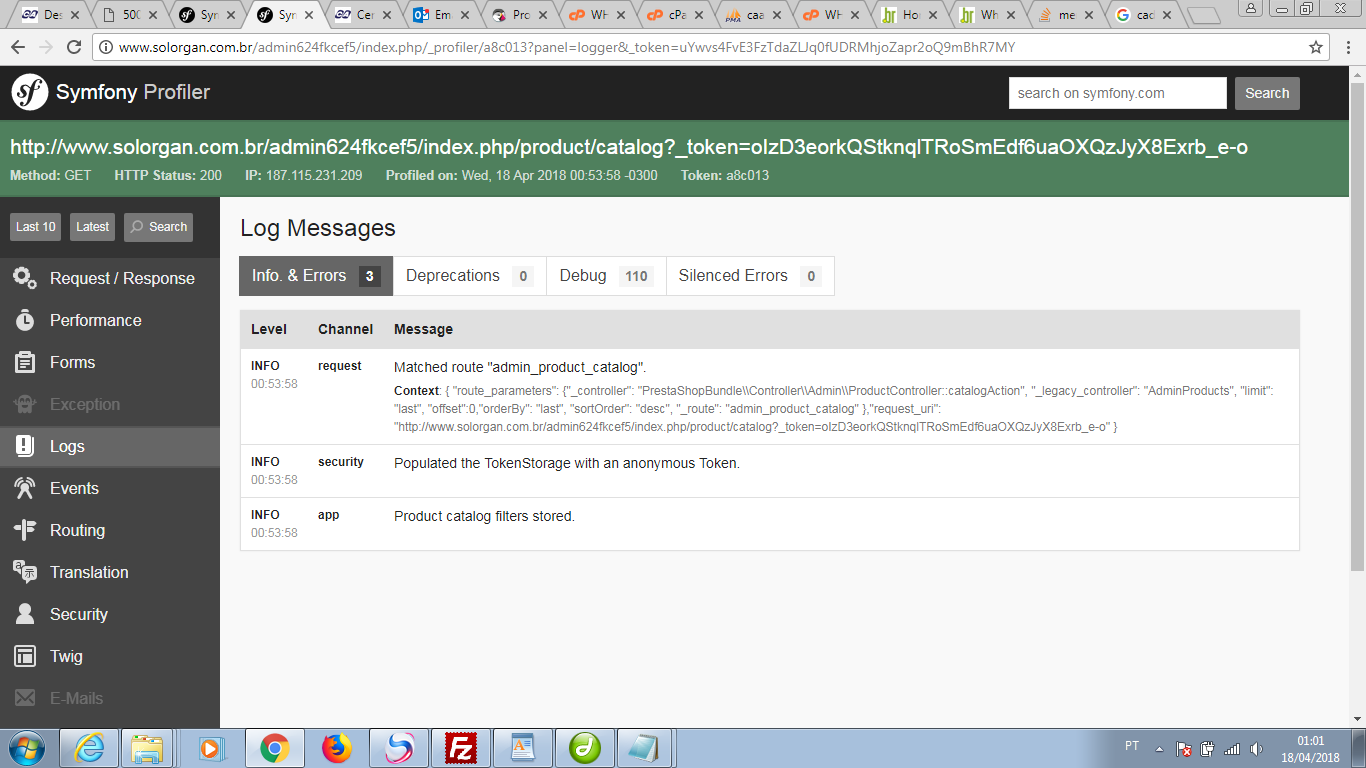The height and width of the screenshot is (768, 1366).
Task: Click the Last 10 button
Action: (36, 227)
